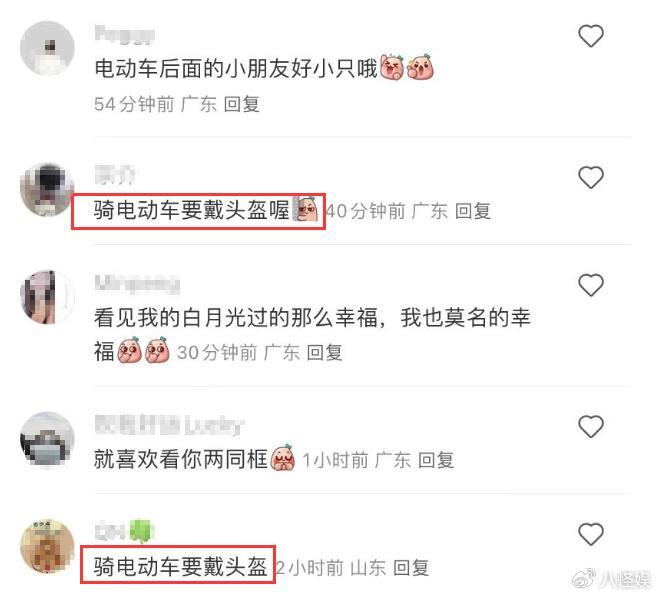The width and height of the screenshot is (658, 596).
Task: Open username above 就喜欢看你两同框
Action: coord(169,425)
